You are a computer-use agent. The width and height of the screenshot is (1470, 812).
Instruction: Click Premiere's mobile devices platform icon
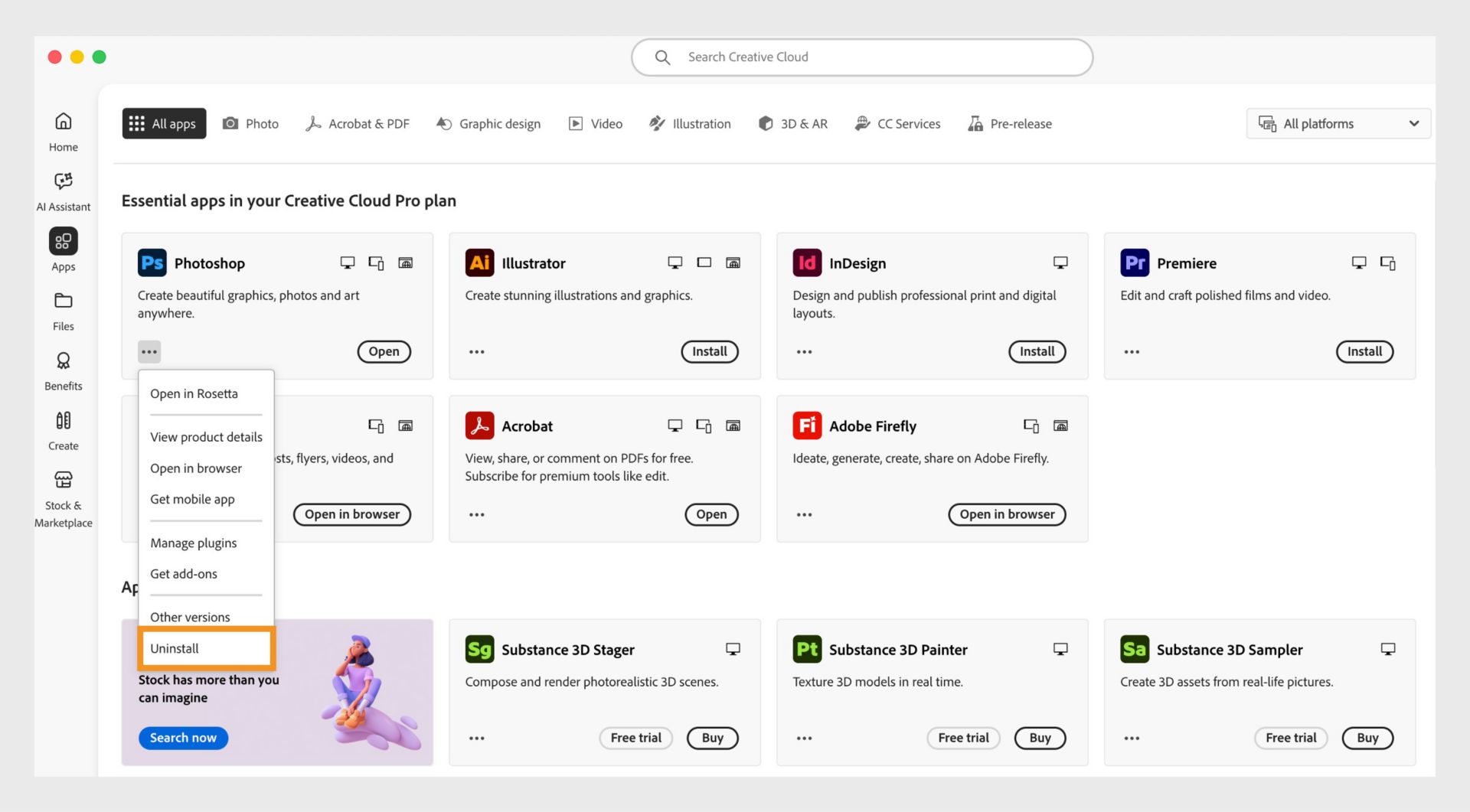point(1387,263)
